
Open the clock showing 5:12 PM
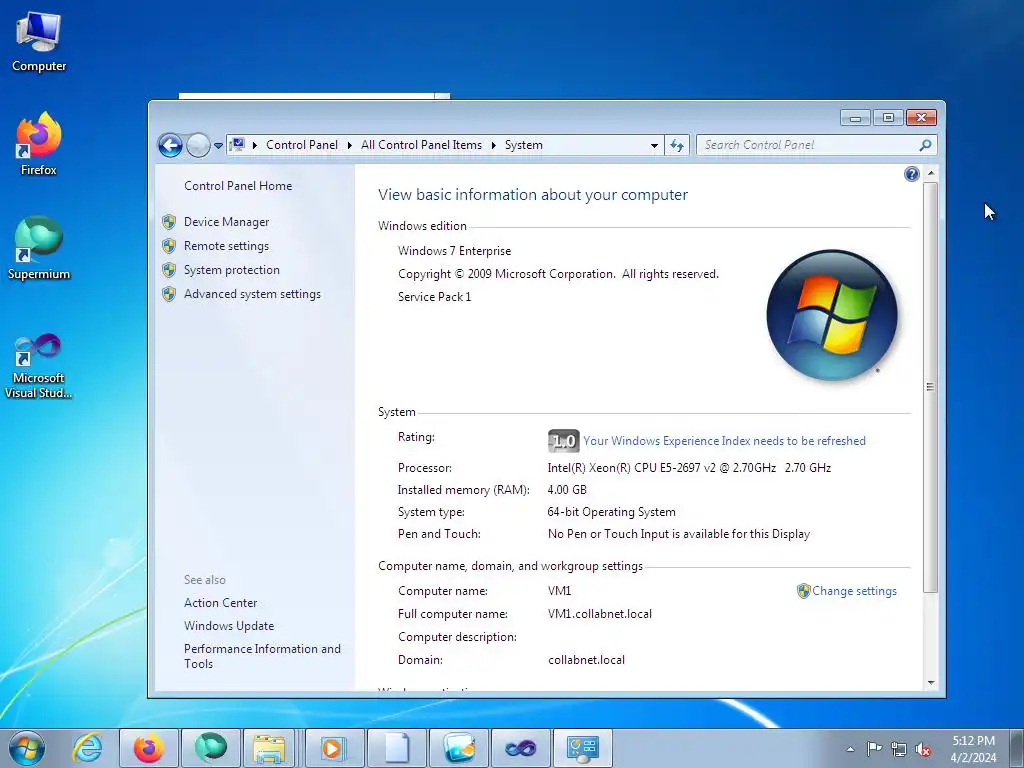pyautogui.click(x=973, y=749)
